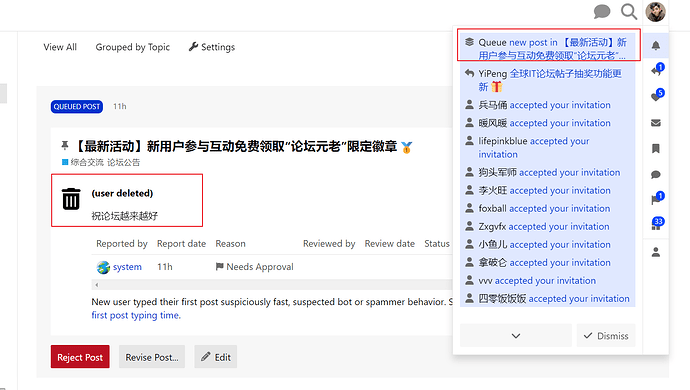Click the Reject Post button
This screenshot has height=390, width=690.
[x=80, y=357]
